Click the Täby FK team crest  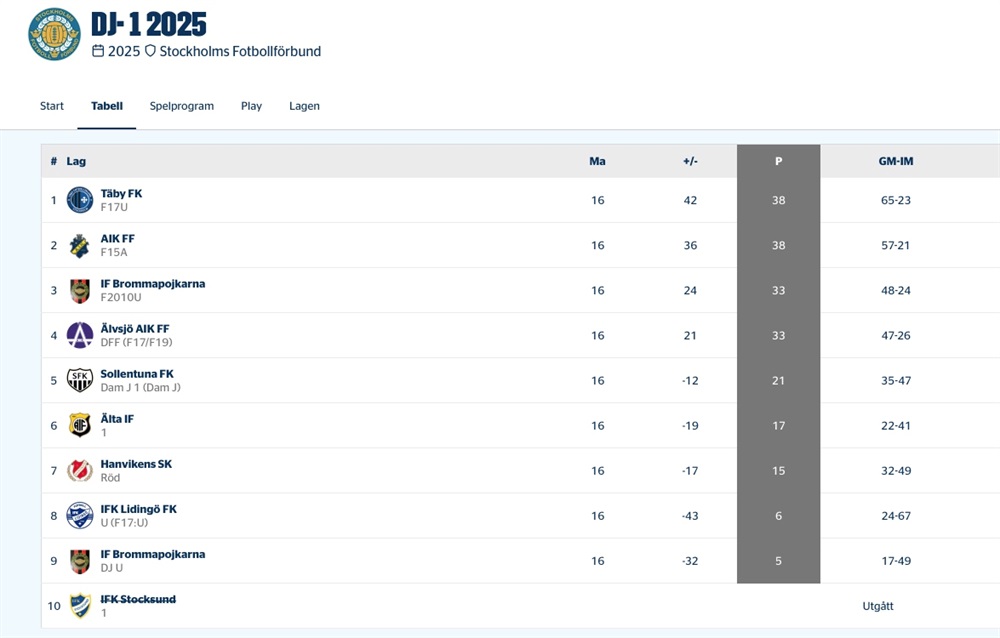click(x=80, y=200)
